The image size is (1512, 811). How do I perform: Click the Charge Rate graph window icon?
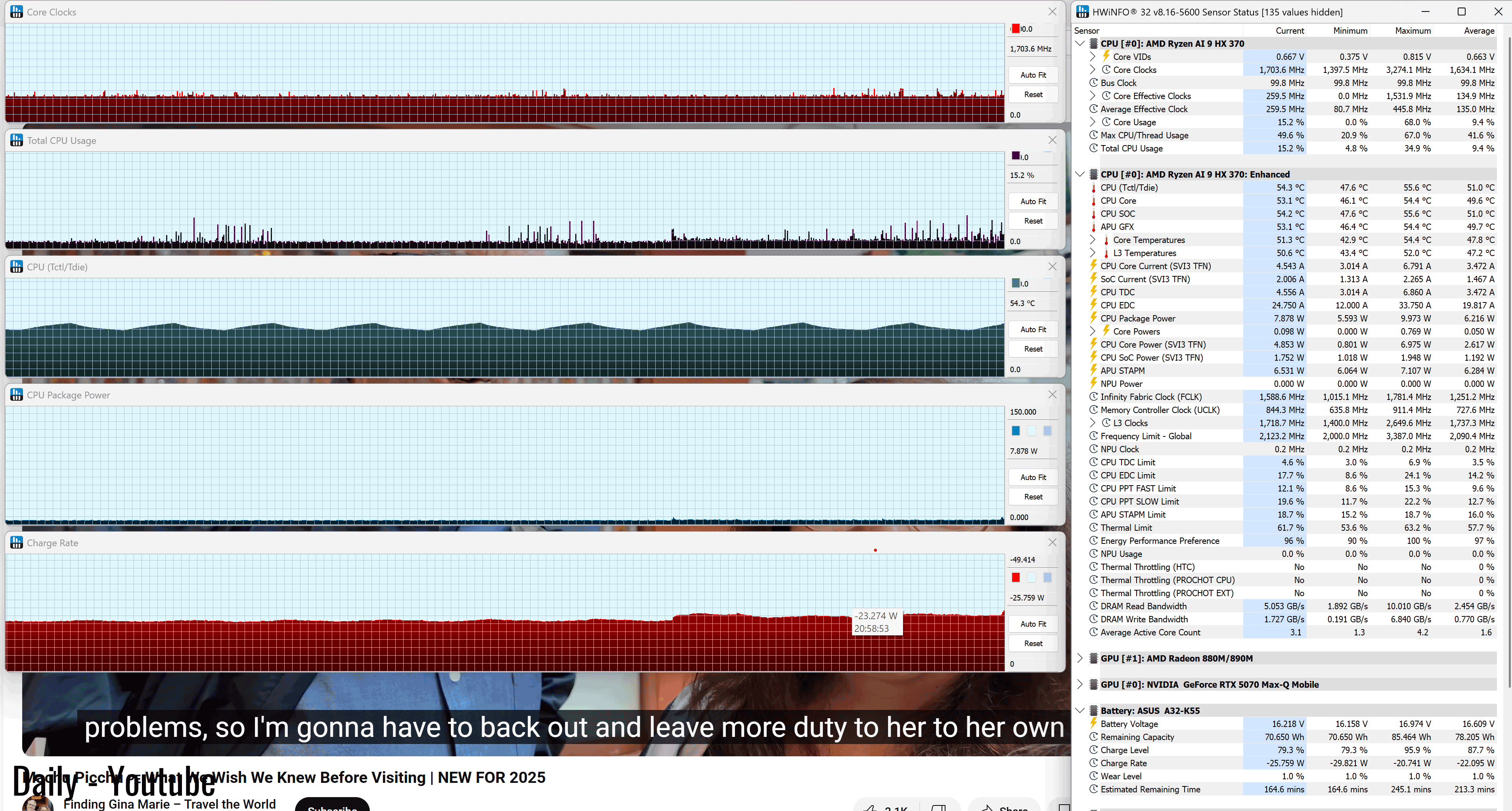click(x=16, y=542)
